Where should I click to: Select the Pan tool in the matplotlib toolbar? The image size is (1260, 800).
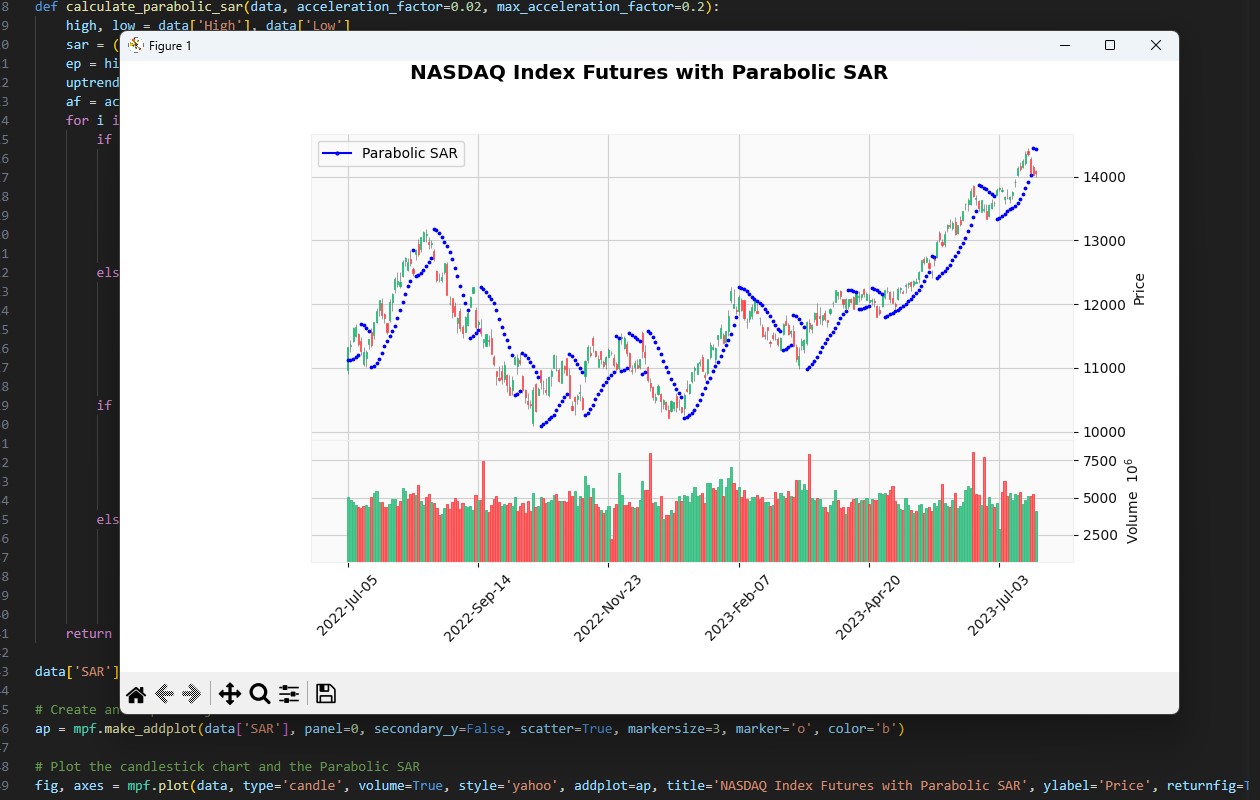(x=229, y=694)
